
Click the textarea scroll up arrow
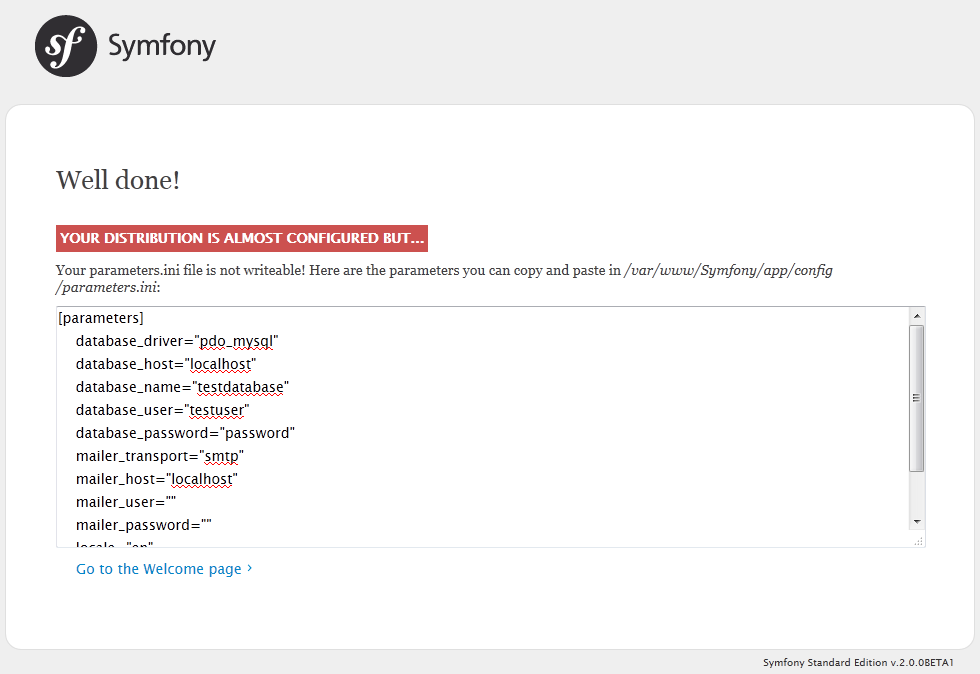(917, 316)
